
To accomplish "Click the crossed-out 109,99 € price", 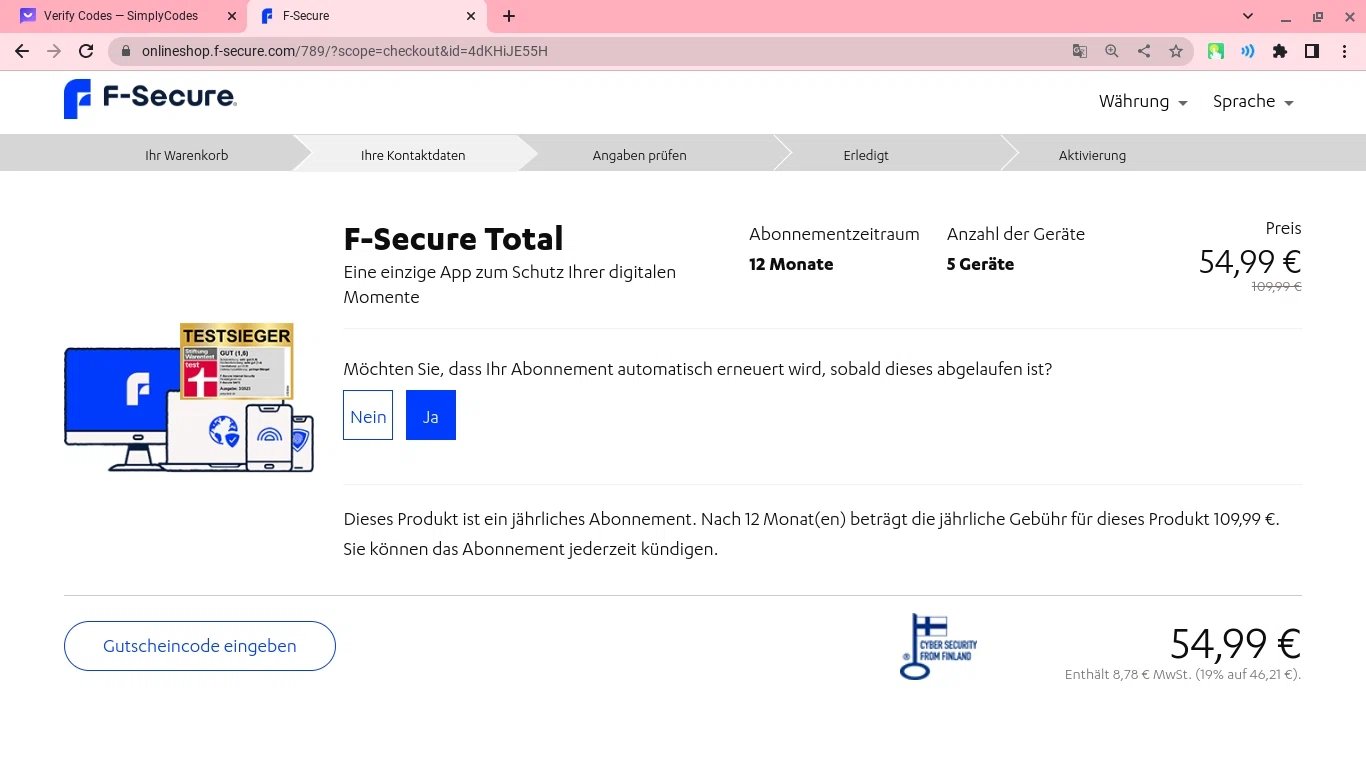I will coord(1277,286).
